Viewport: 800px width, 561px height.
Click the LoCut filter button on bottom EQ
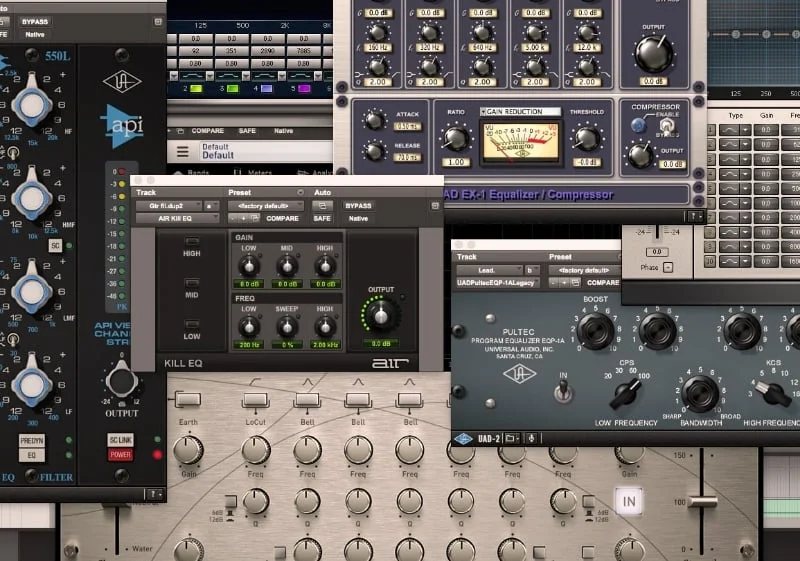pyautogui.click(x=255, y=399)
